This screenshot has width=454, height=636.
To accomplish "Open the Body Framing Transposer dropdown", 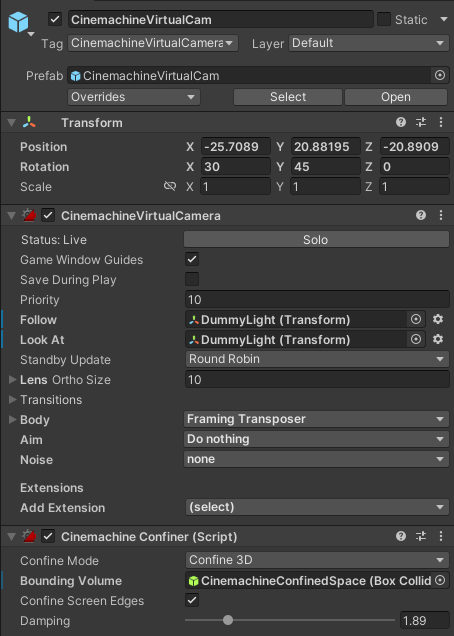I will 316,419.
